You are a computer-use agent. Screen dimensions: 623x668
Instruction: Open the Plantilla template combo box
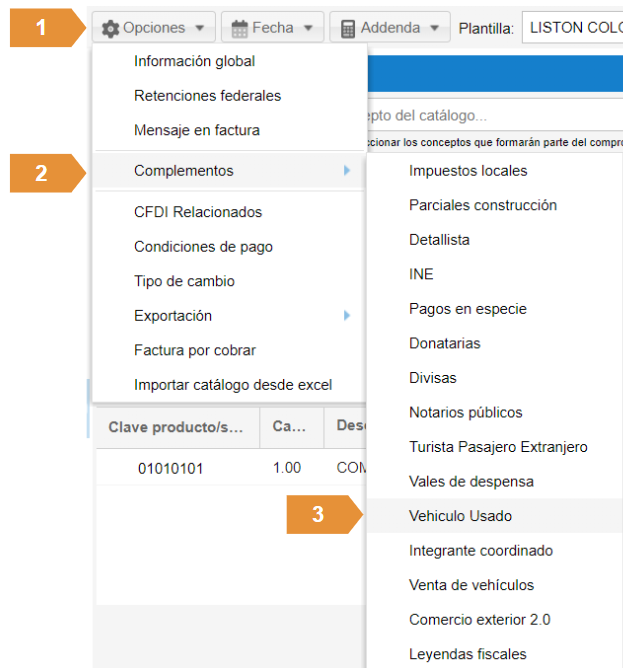572,28
